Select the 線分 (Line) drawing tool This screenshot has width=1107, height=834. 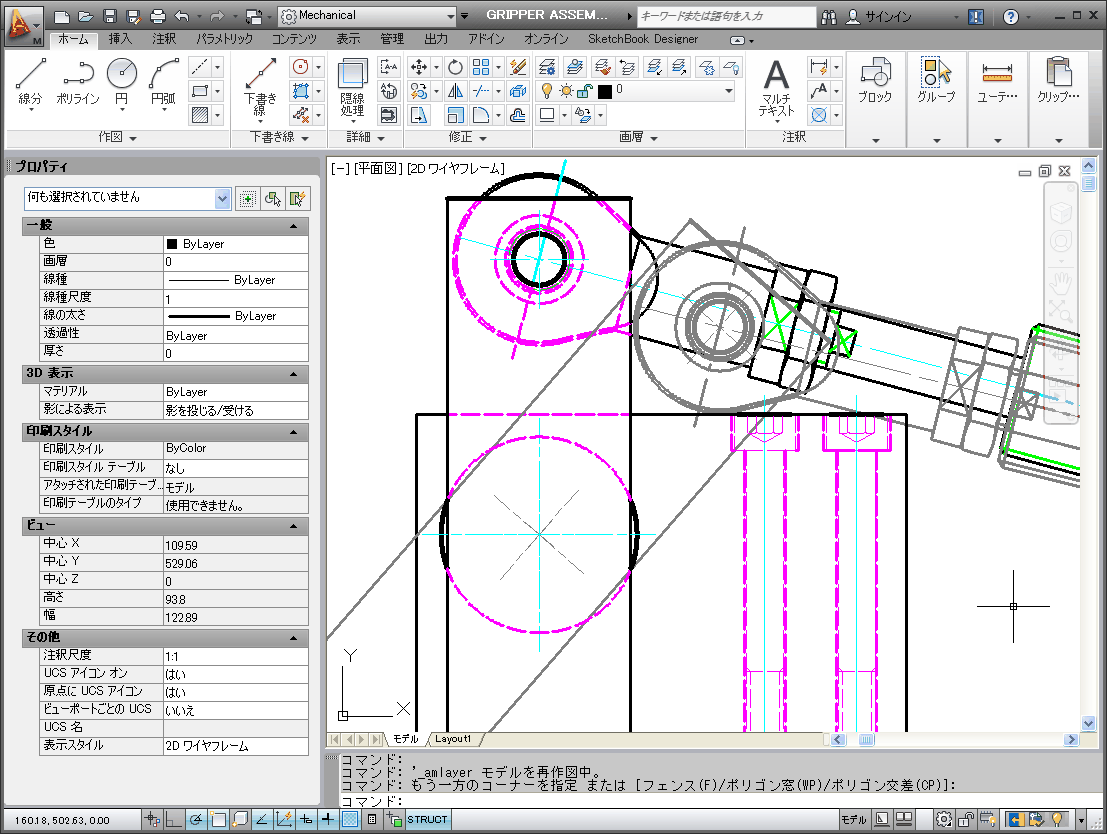point(30,82)
